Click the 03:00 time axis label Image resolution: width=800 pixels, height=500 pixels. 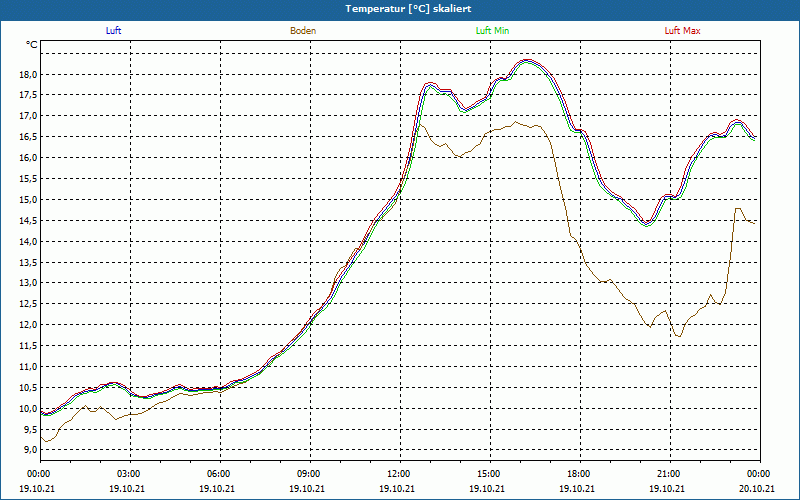[x=131, y=474]
